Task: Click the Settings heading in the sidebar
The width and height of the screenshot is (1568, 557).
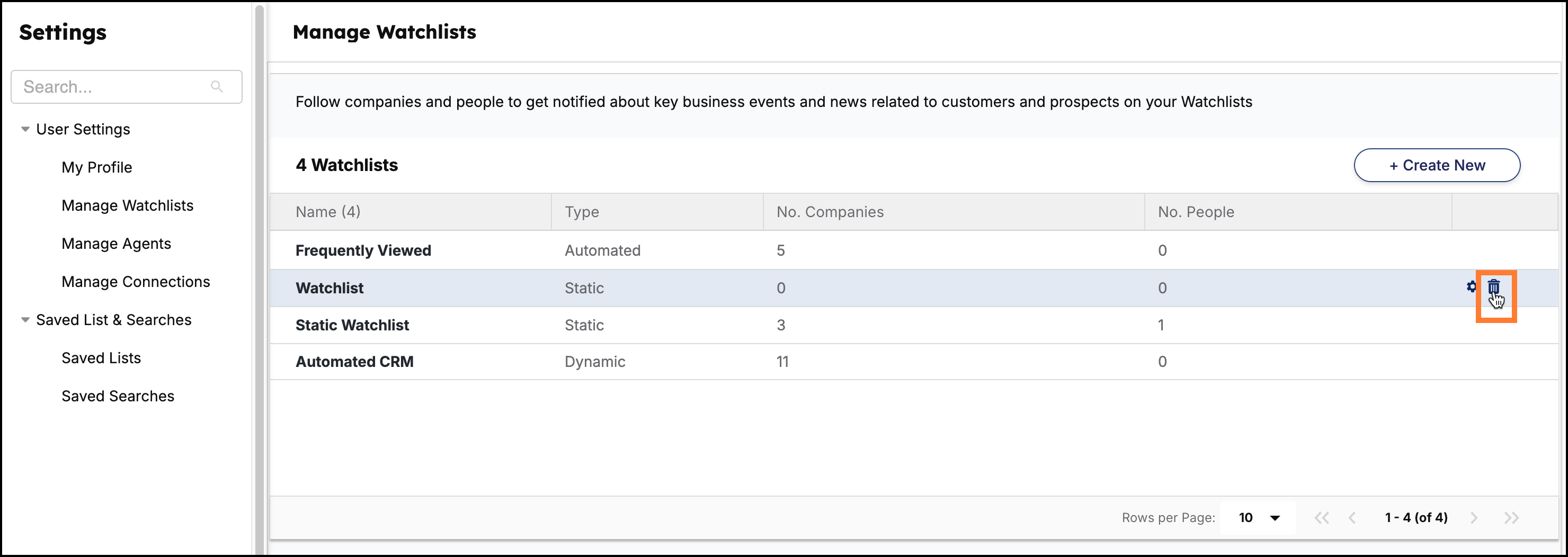Action: point(62,32)
